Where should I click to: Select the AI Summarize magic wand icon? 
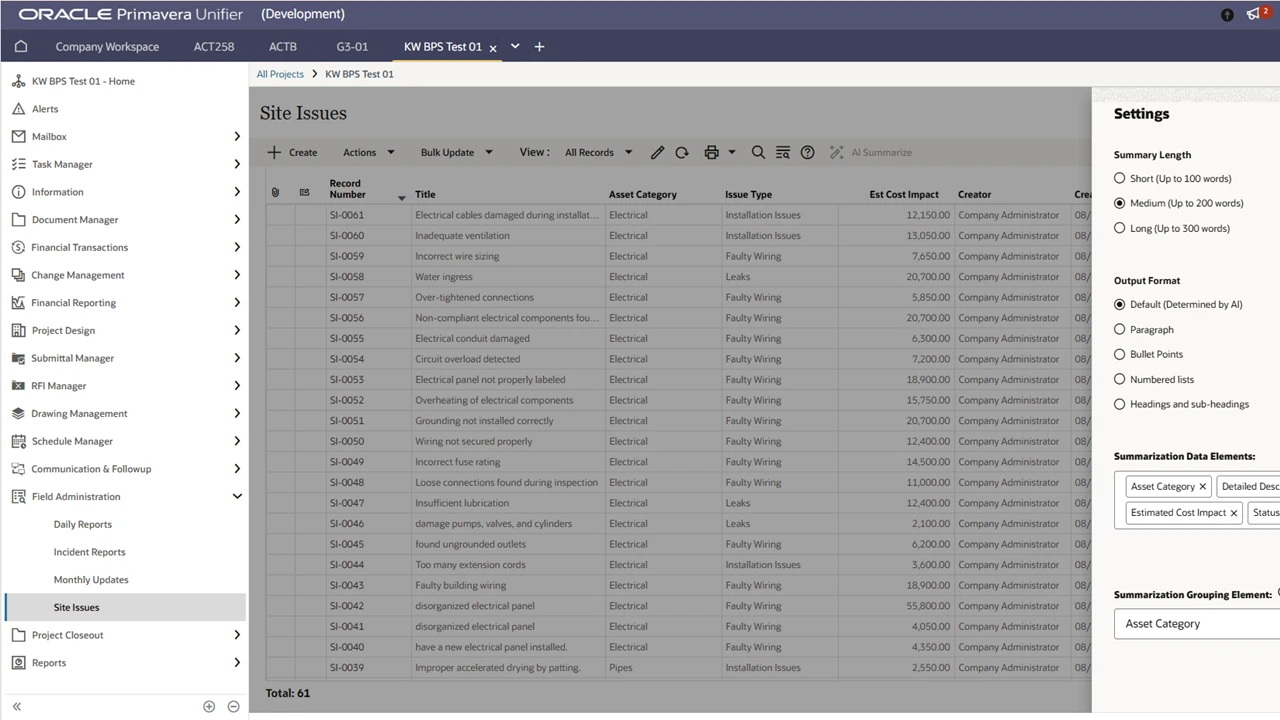(836, 152)
